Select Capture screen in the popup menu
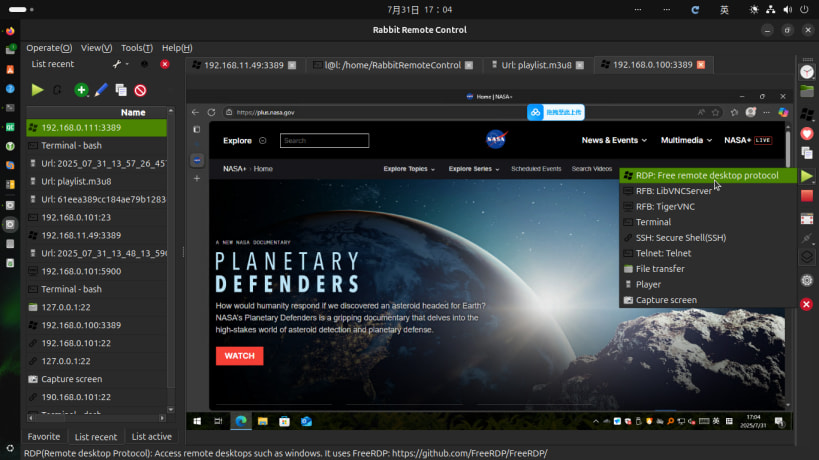Viewport: 819px width, 460px height. pos(708,300)
